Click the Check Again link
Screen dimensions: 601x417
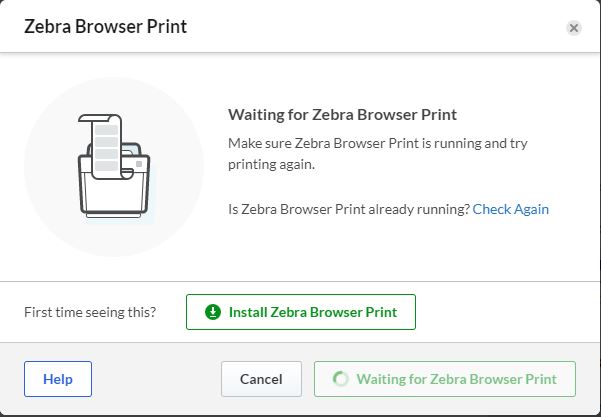tap(510, 209)
